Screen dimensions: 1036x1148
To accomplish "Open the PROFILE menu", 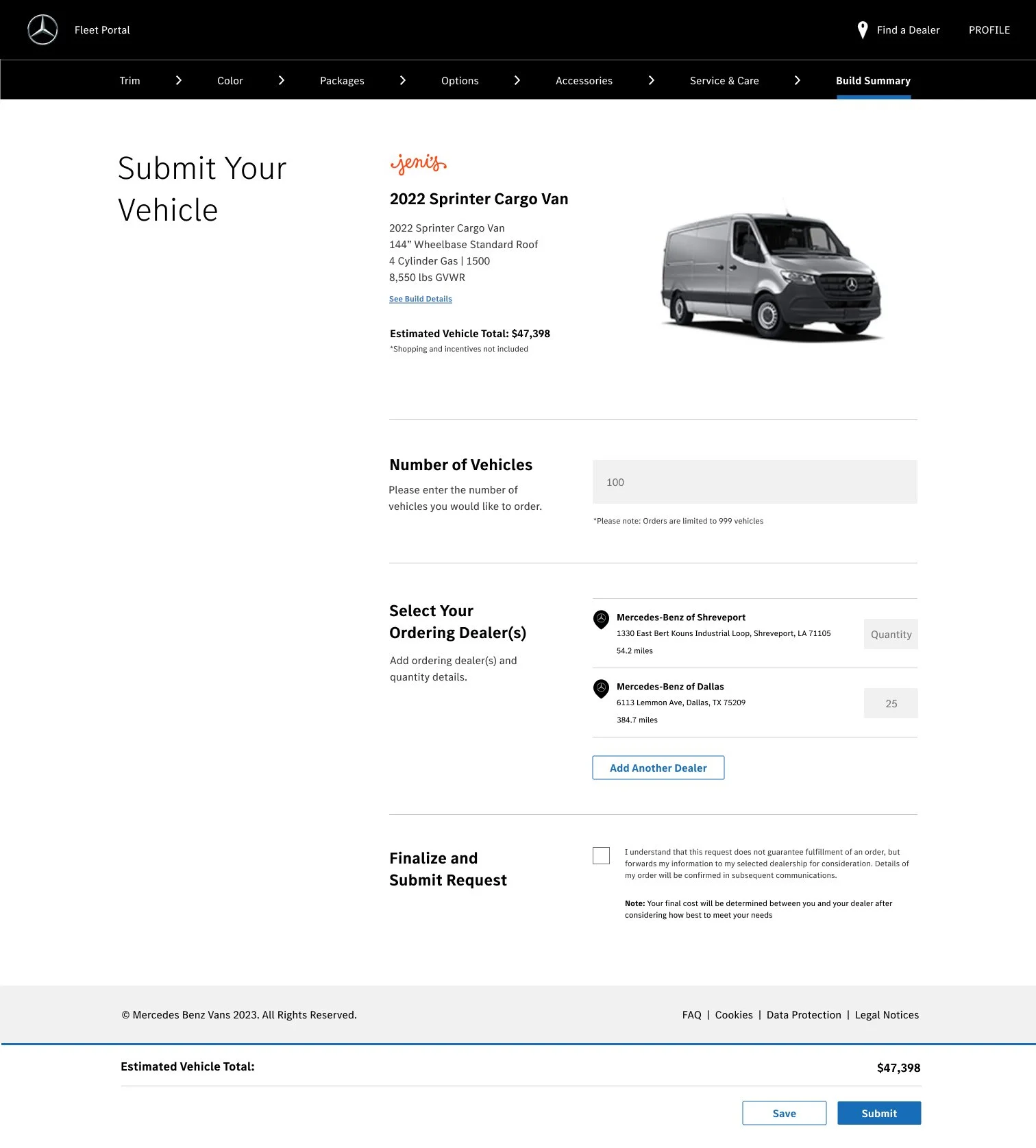I will tap(989, 30).
